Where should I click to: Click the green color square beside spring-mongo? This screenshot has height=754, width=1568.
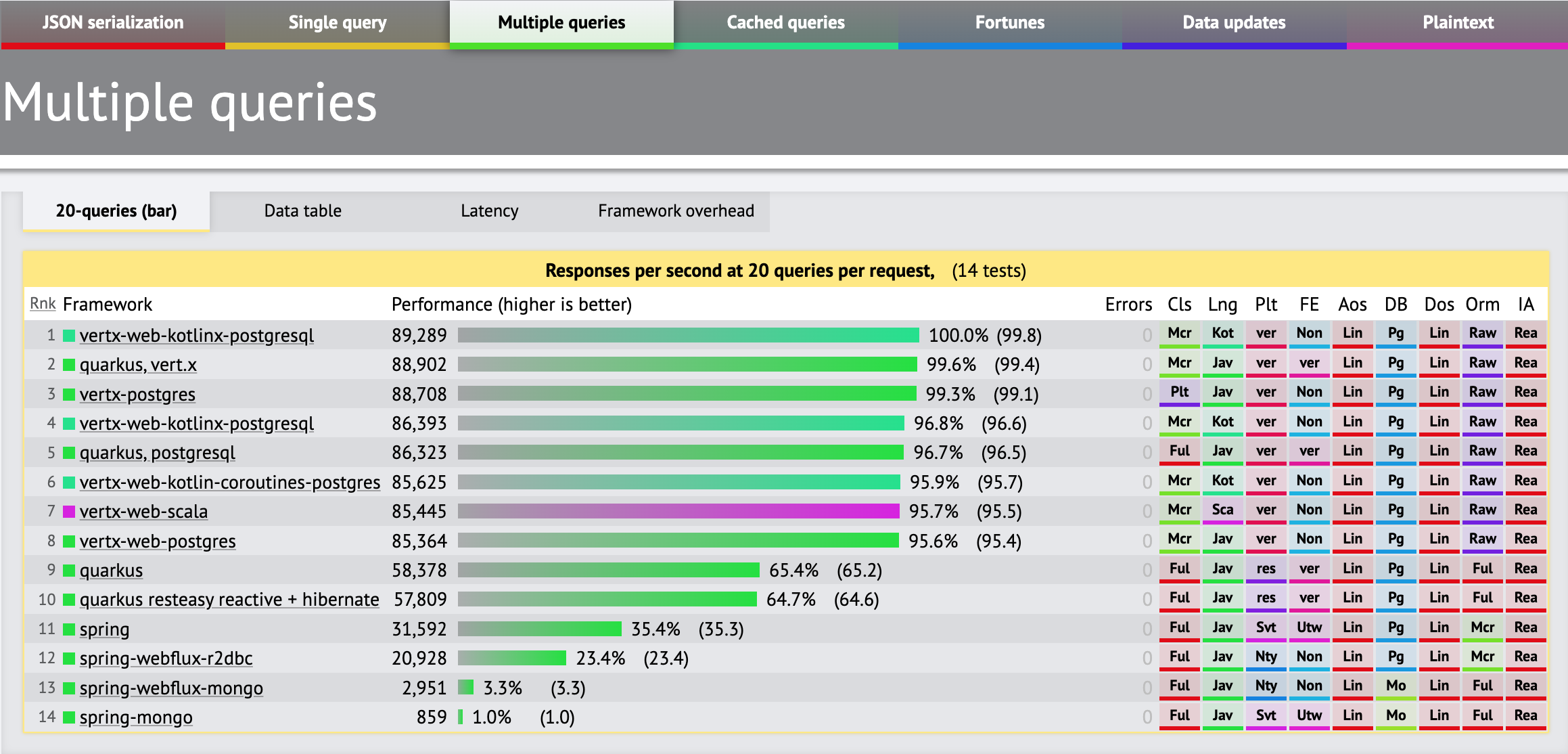point(69,717)
